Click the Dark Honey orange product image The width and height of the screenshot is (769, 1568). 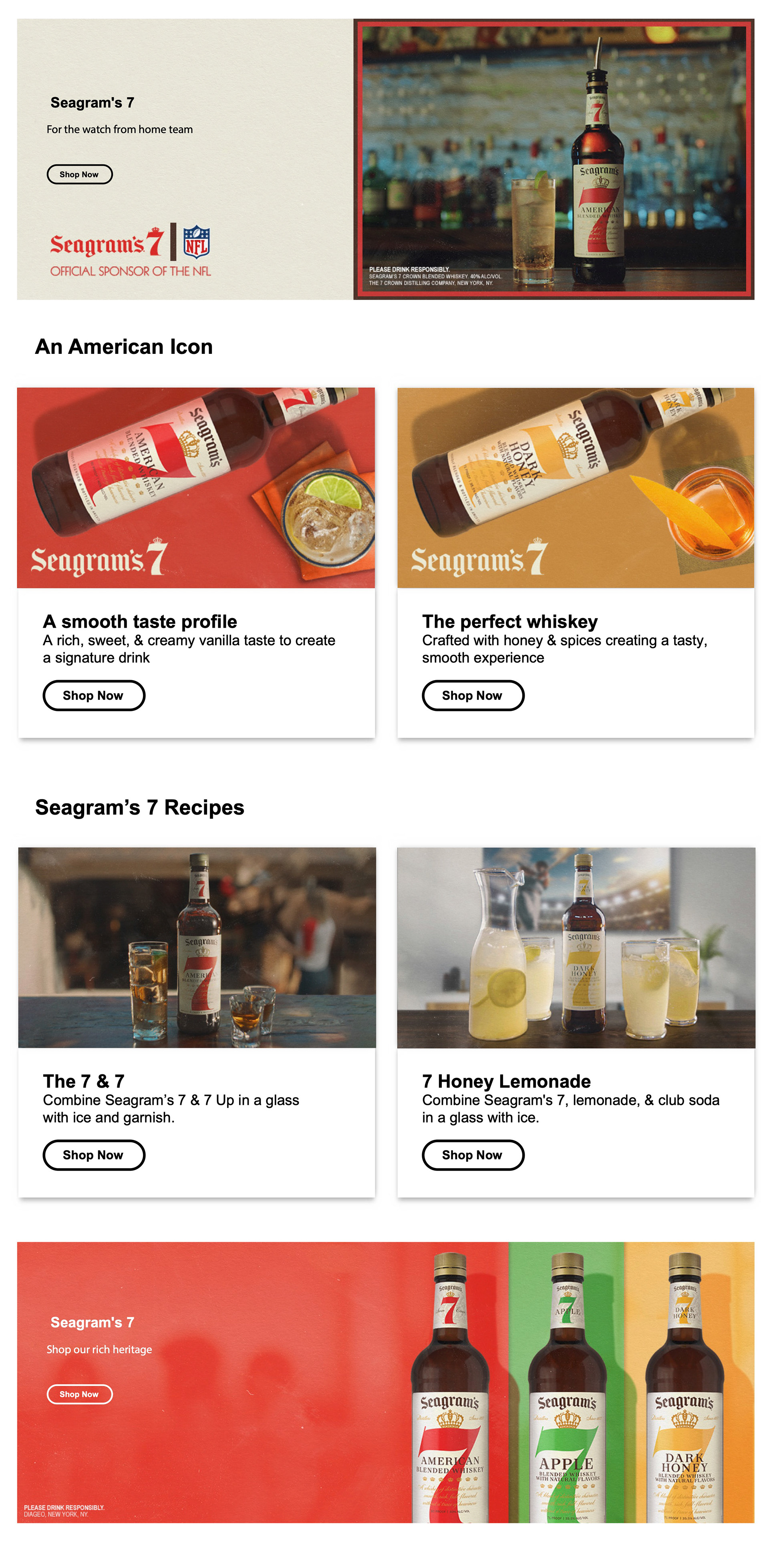tap(576, 488)
